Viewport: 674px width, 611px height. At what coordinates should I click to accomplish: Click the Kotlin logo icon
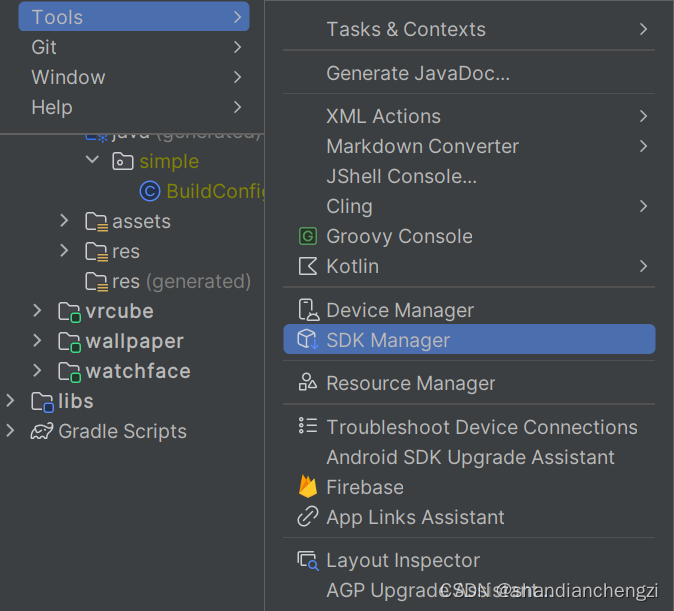coord(307,267)
